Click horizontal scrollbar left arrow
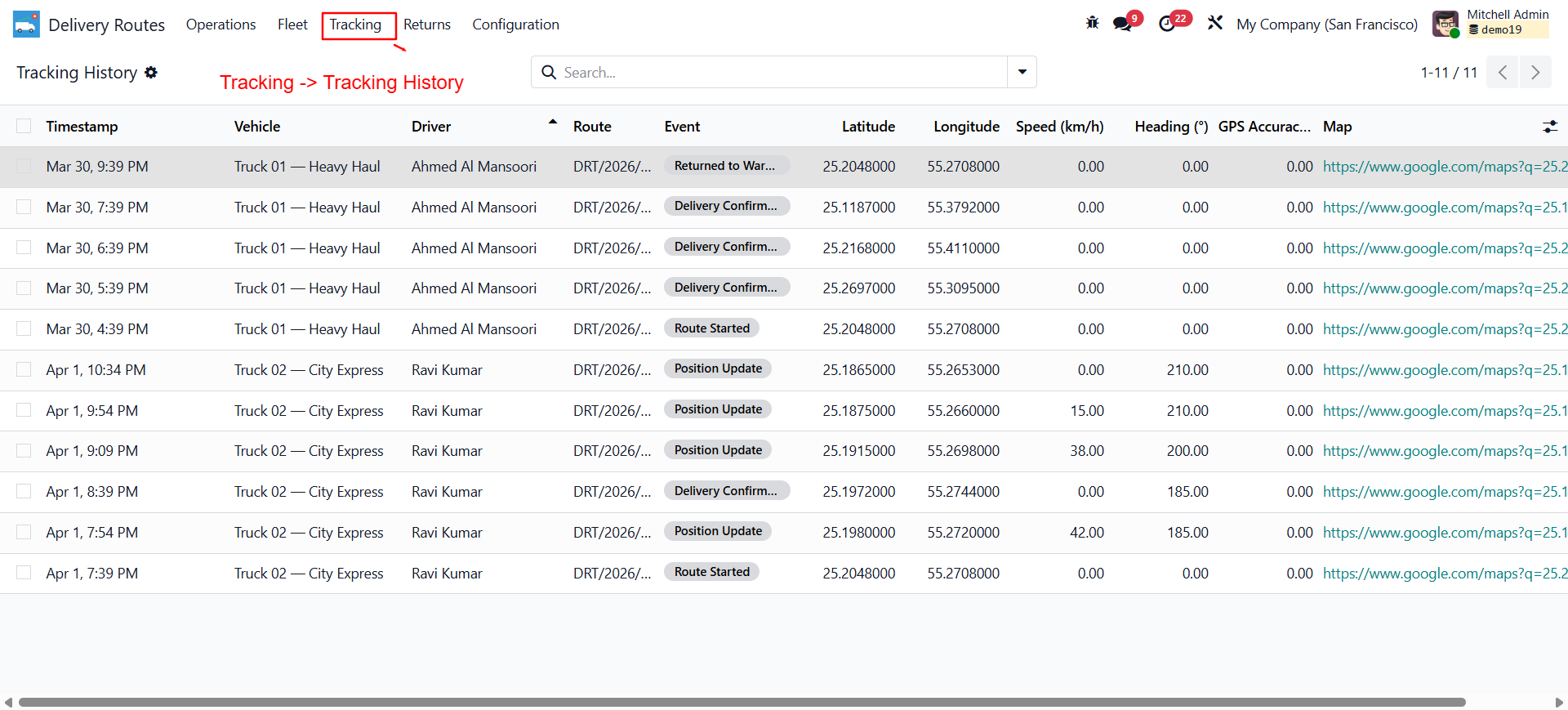Screen dimensions: 1568x710 [8, 702]
